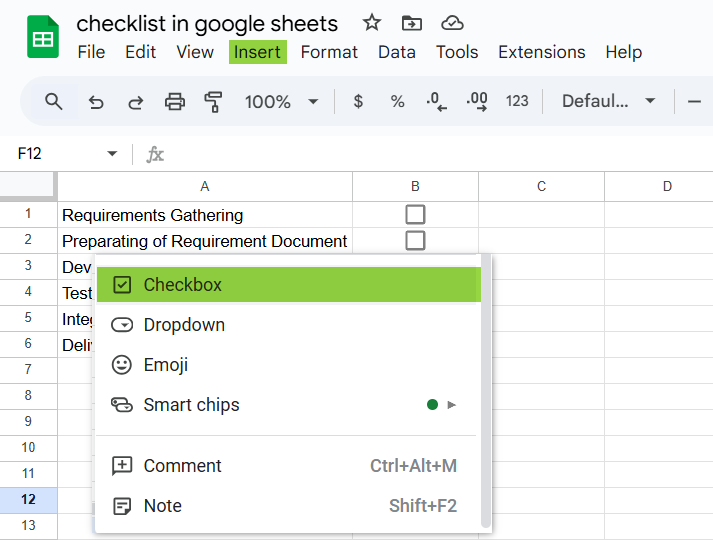The height and width of the screenshot is (540, 713).
Task: Open the View menu
Action: coord(195,52)
